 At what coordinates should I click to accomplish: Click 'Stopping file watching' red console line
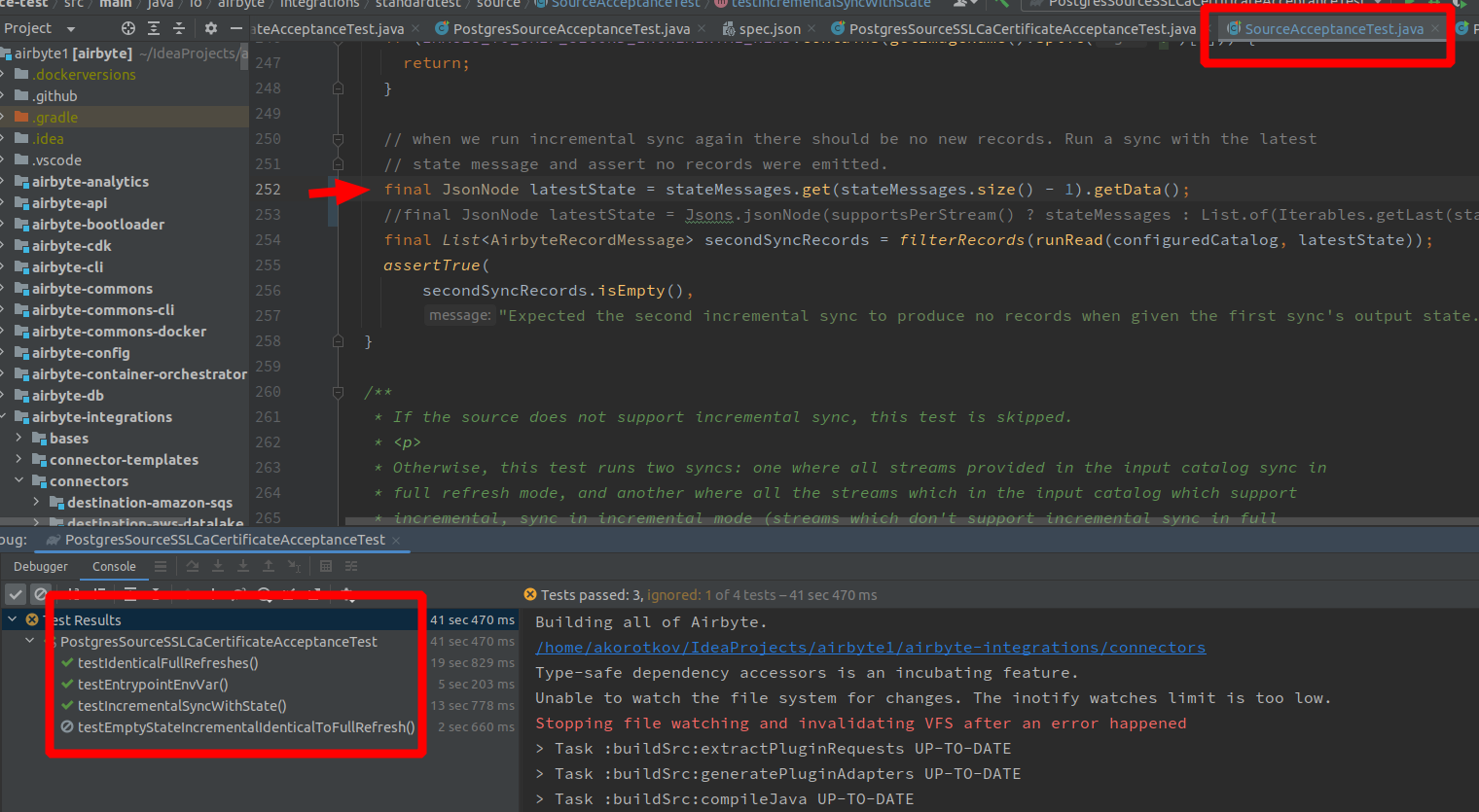(861, 724)
